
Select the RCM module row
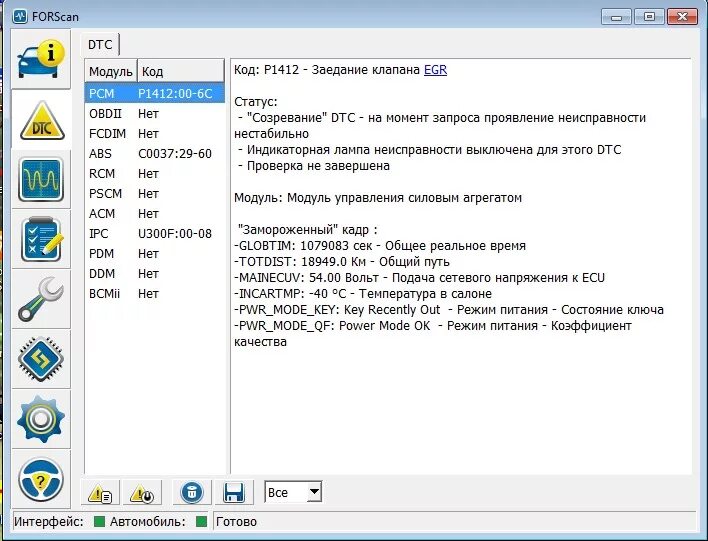point(154,173)
